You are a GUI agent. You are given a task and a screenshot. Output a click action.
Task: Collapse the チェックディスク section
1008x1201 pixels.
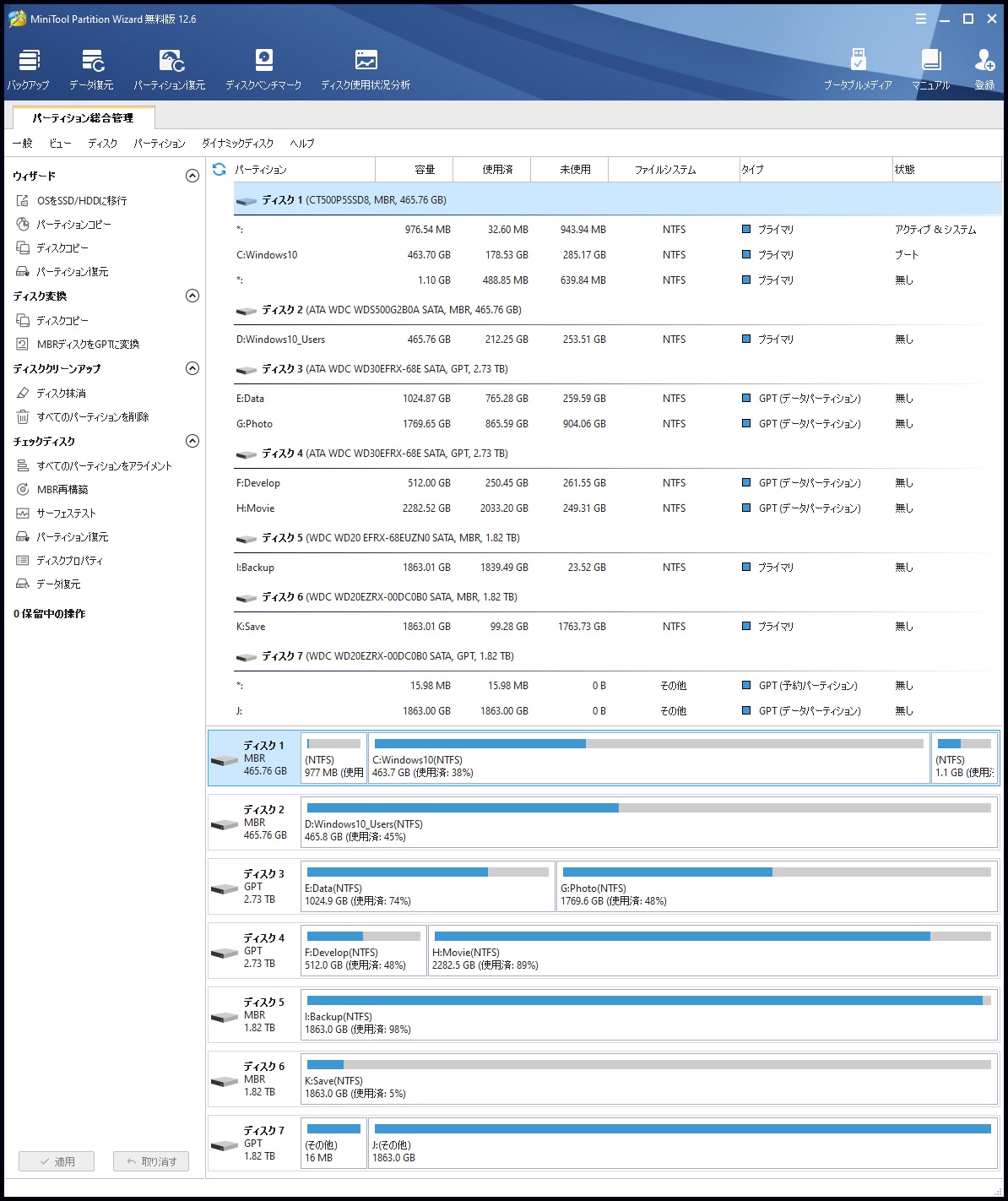pyautogui.click(x=192, y=441)
